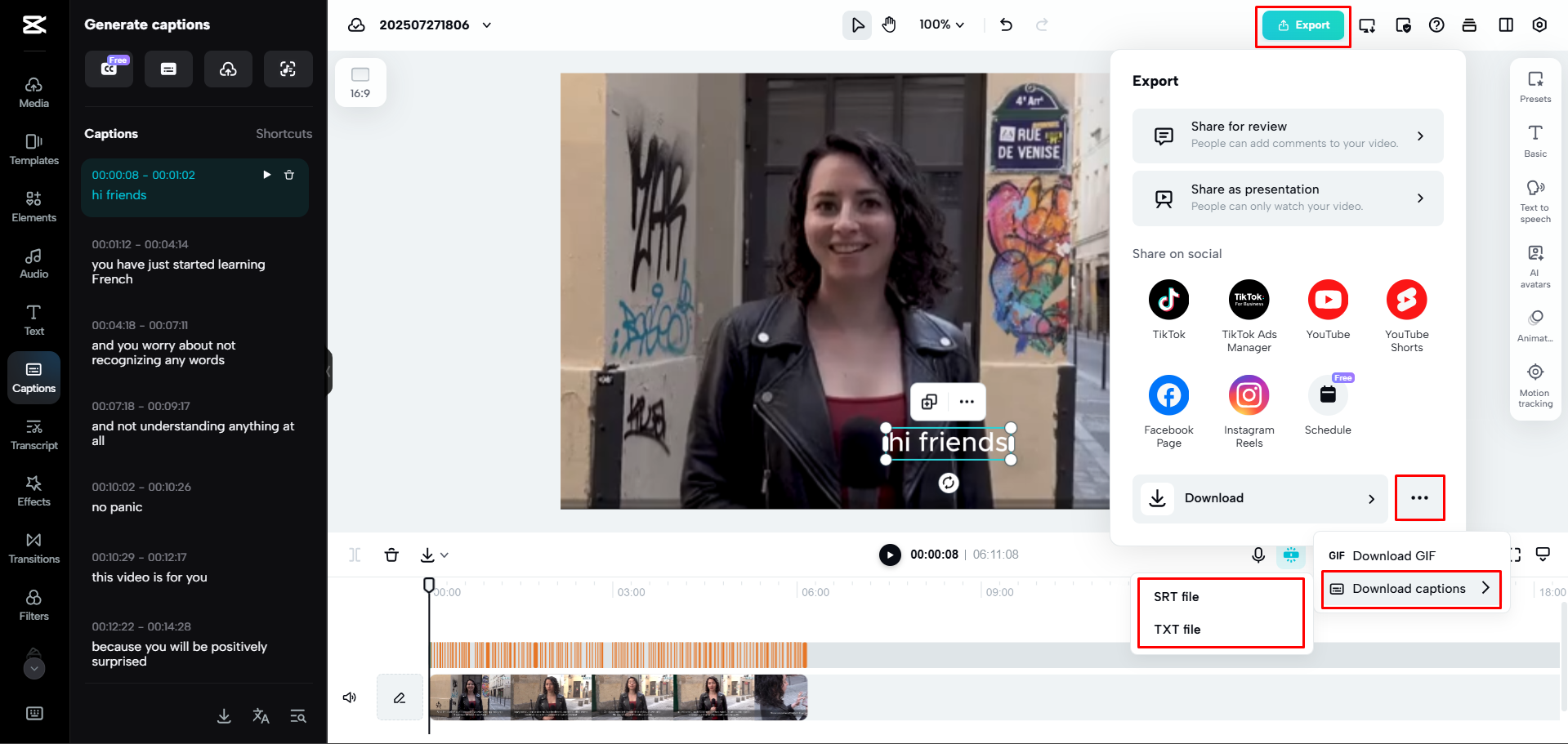
Task: Share to Instagram Reels
Action: click(1249, 412)
